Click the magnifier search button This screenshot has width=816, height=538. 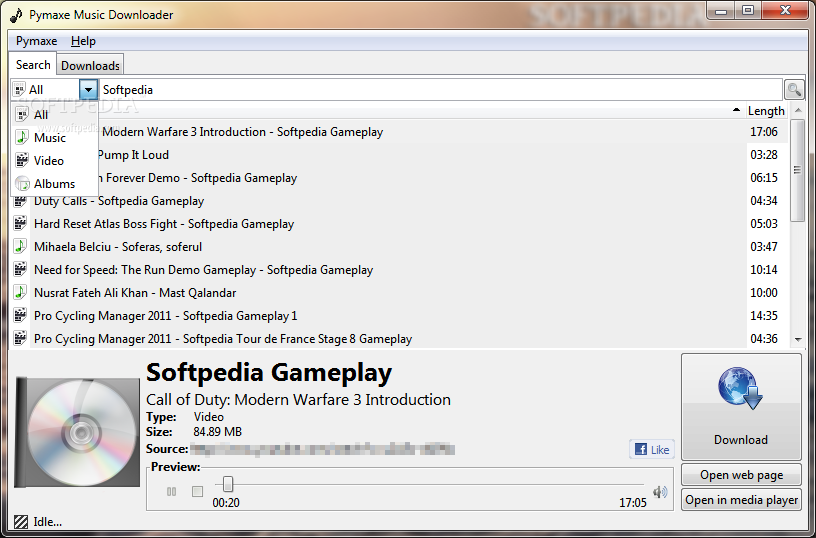794,89
